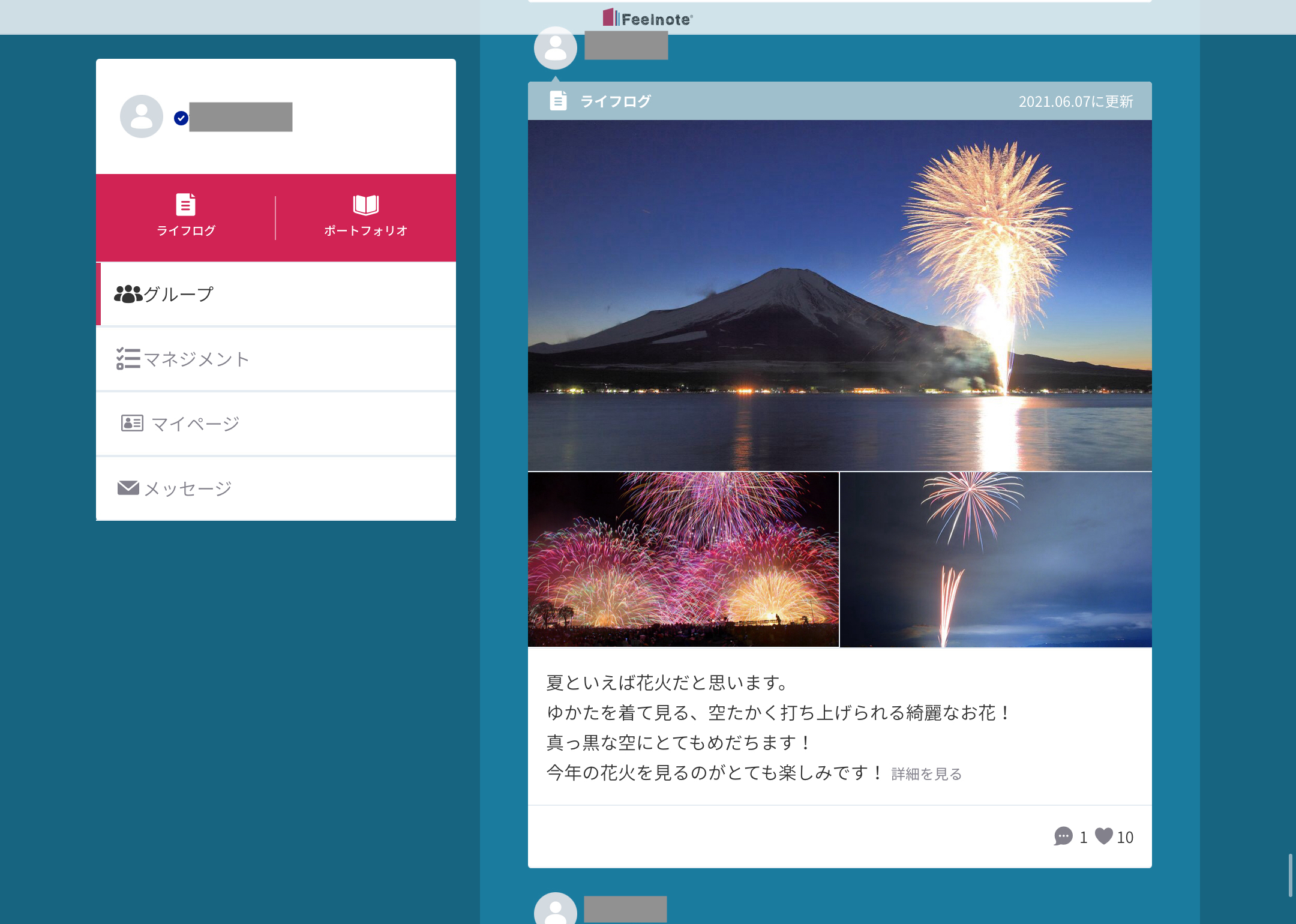The image size is (1296, 924).
Task: Open the Mt. Fuji fireworks photo
Action: coord(840,295)
